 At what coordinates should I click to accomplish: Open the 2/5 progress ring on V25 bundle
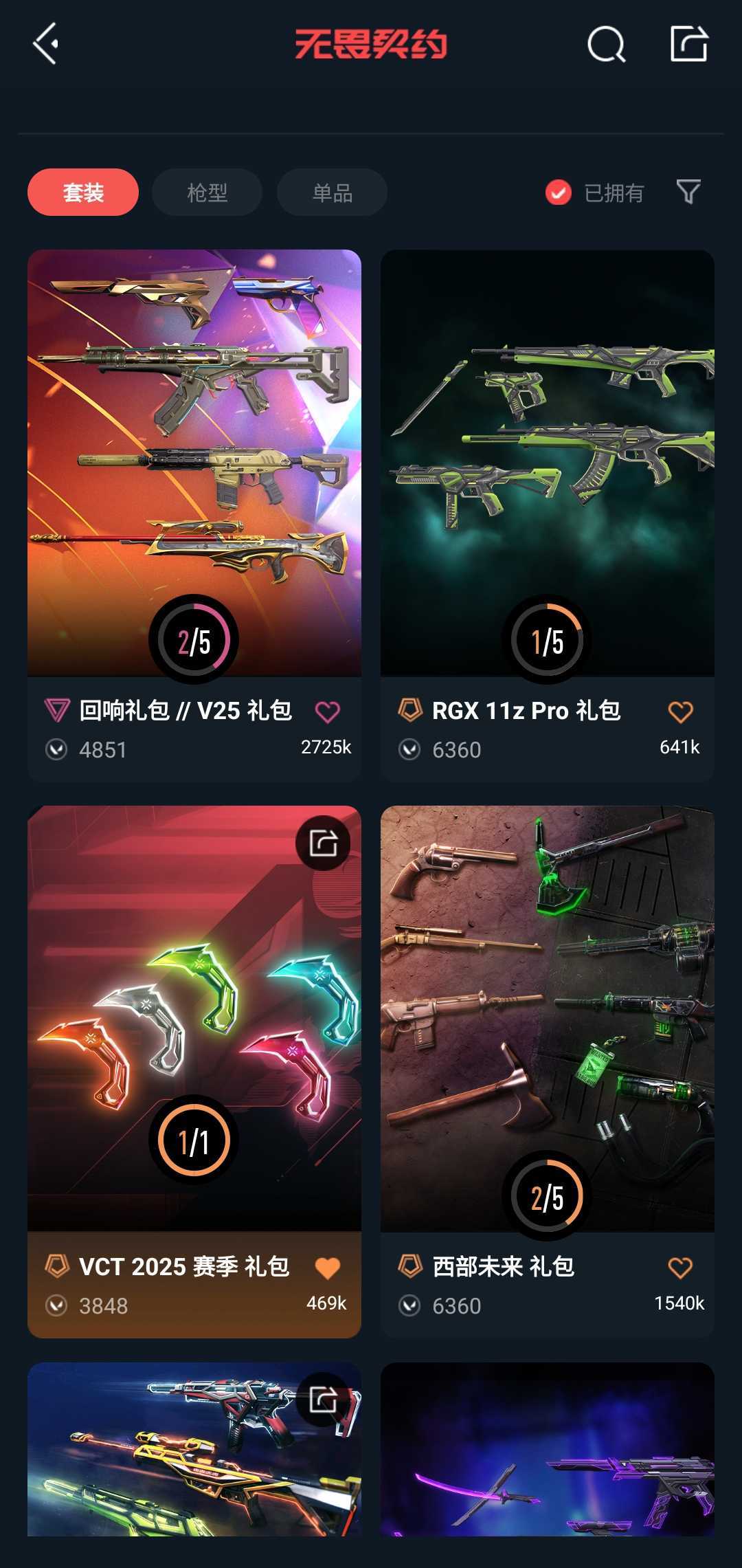click(x=194, y=639)
